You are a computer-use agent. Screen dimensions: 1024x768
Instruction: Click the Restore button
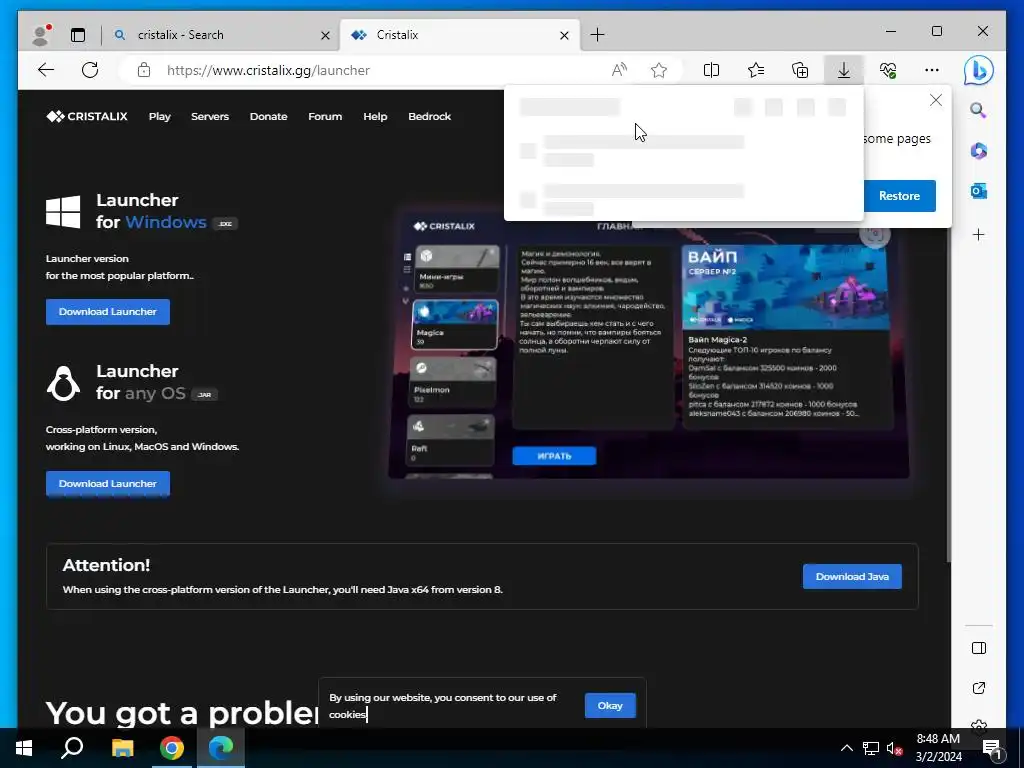tap(899, 195)
